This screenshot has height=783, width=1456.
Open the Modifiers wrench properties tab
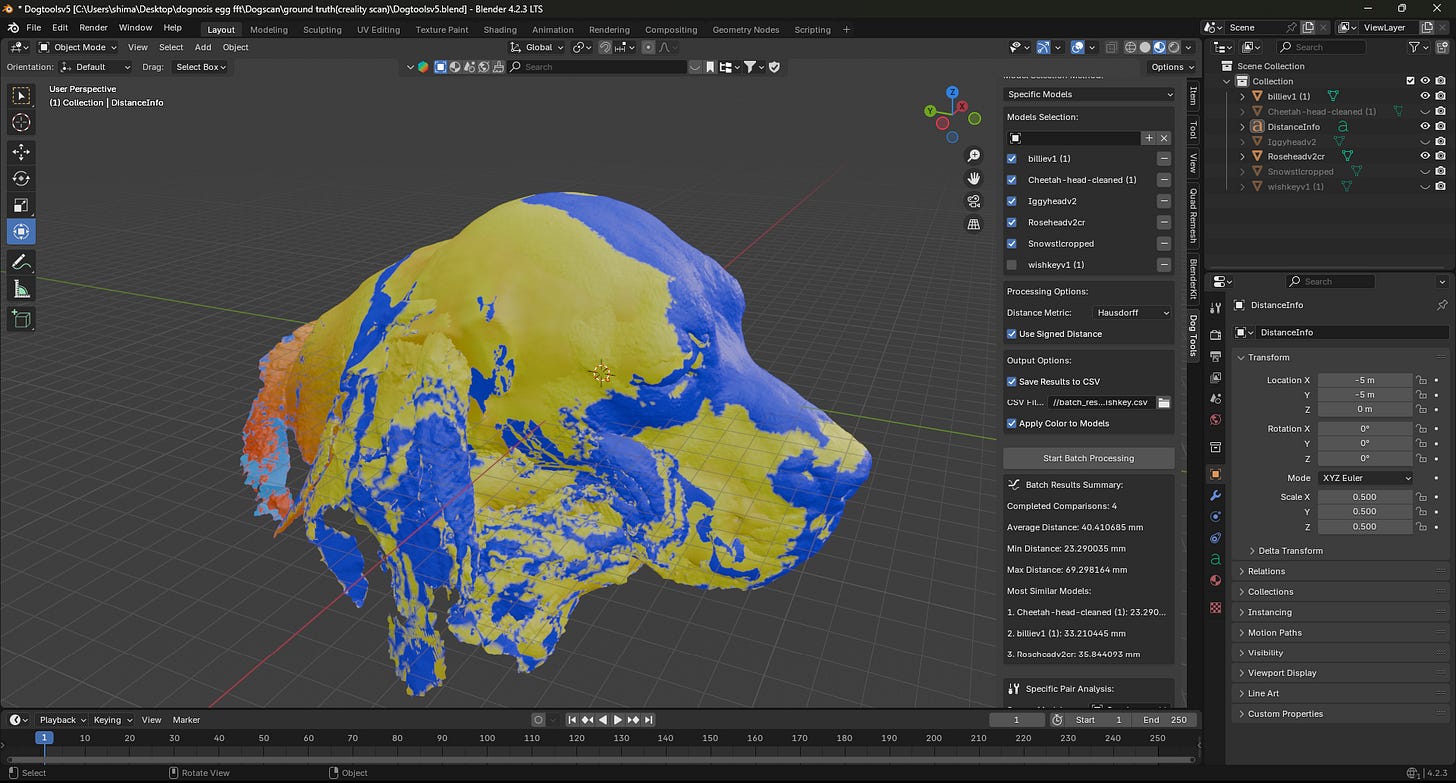(x=1215, y=495)
